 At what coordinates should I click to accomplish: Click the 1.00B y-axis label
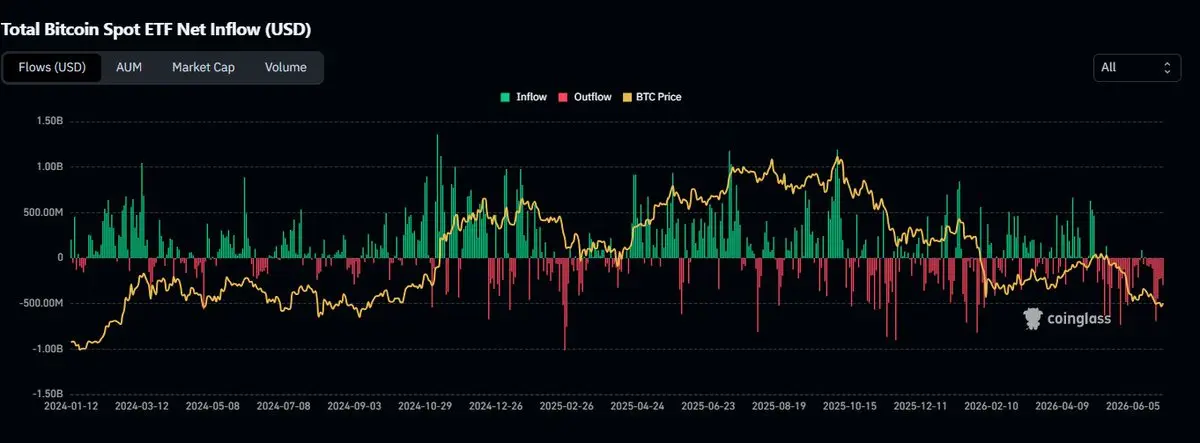point(49,166)
